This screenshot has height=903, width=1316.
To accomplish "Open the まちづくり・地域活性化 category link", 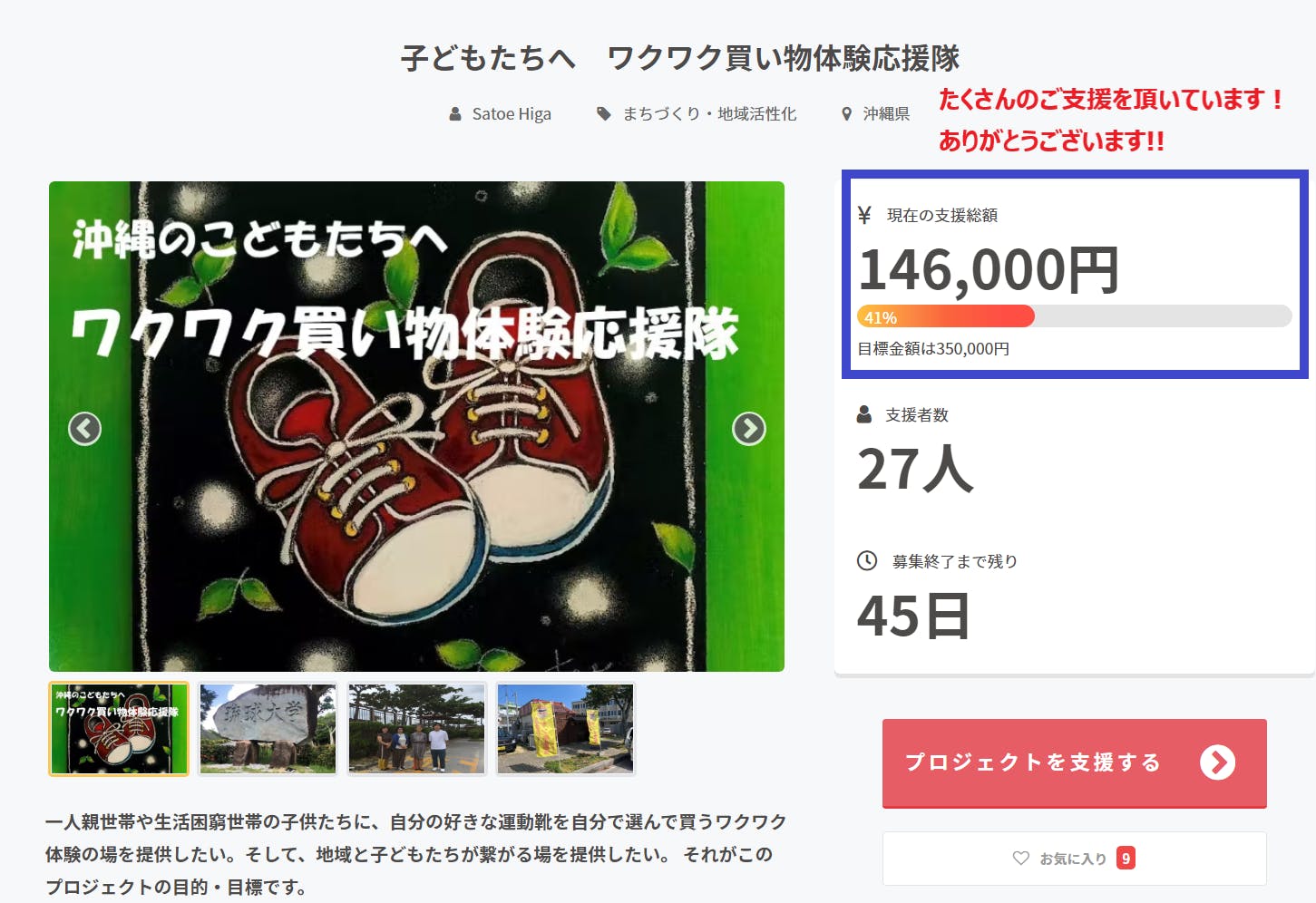I will 709,114.
